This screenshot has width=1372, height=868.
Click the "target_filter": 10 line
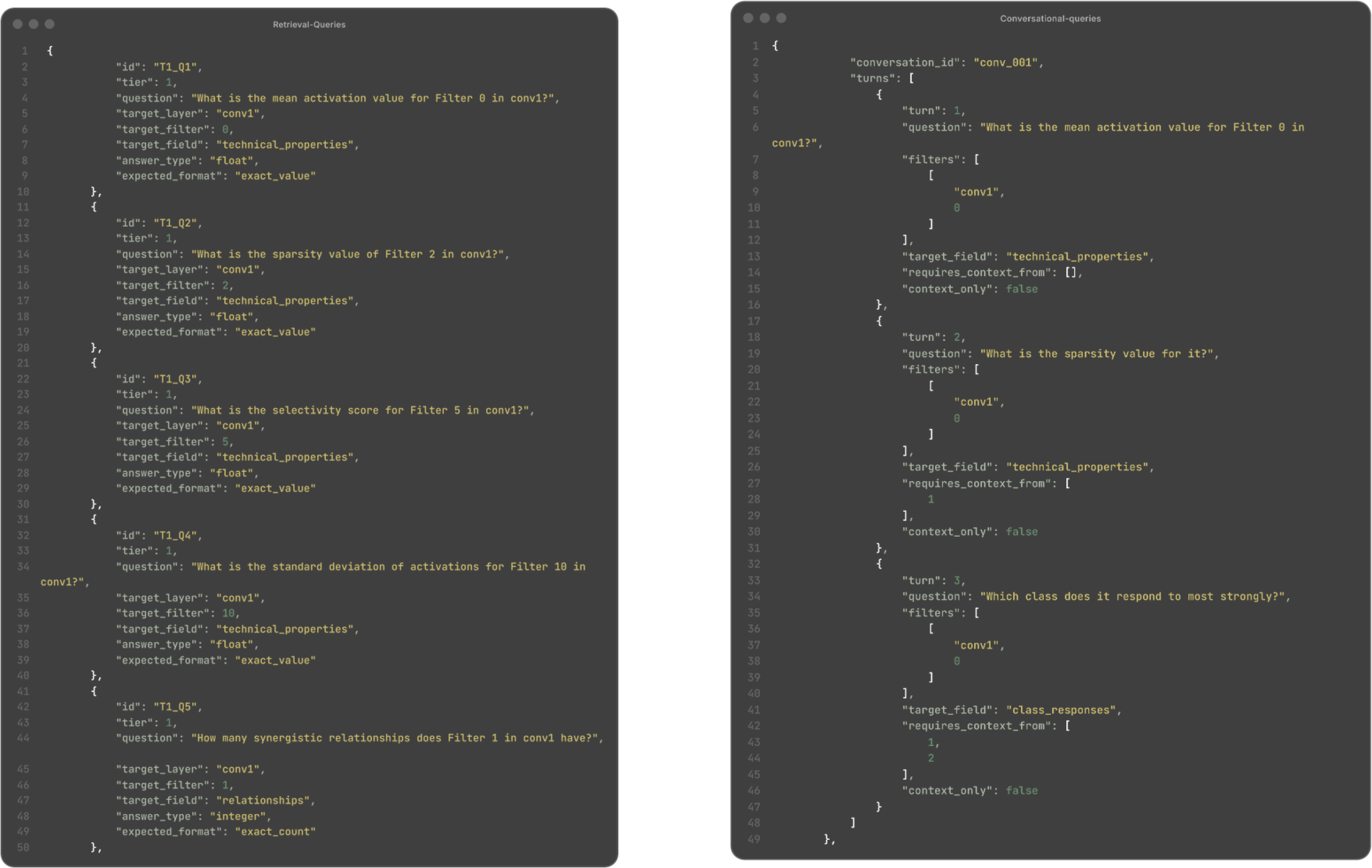[178, 613]
